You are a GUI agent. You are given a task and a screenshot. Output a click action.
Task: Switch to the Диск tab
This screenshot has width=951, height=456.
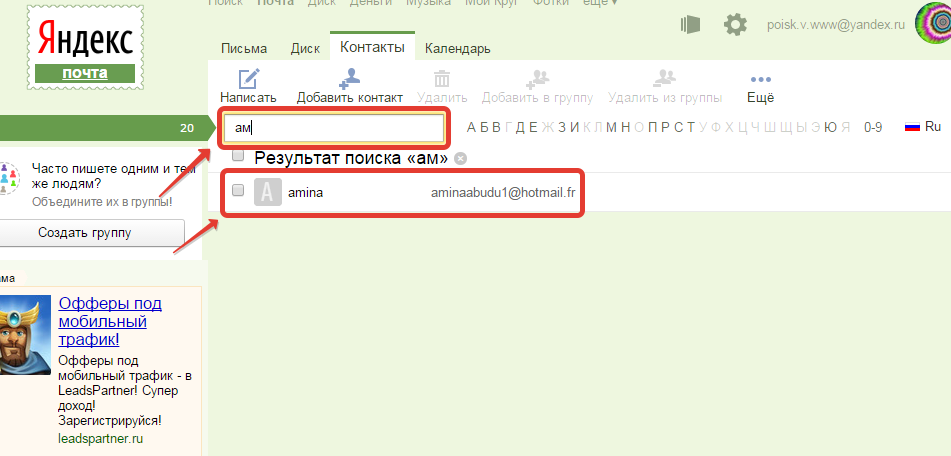305,48
